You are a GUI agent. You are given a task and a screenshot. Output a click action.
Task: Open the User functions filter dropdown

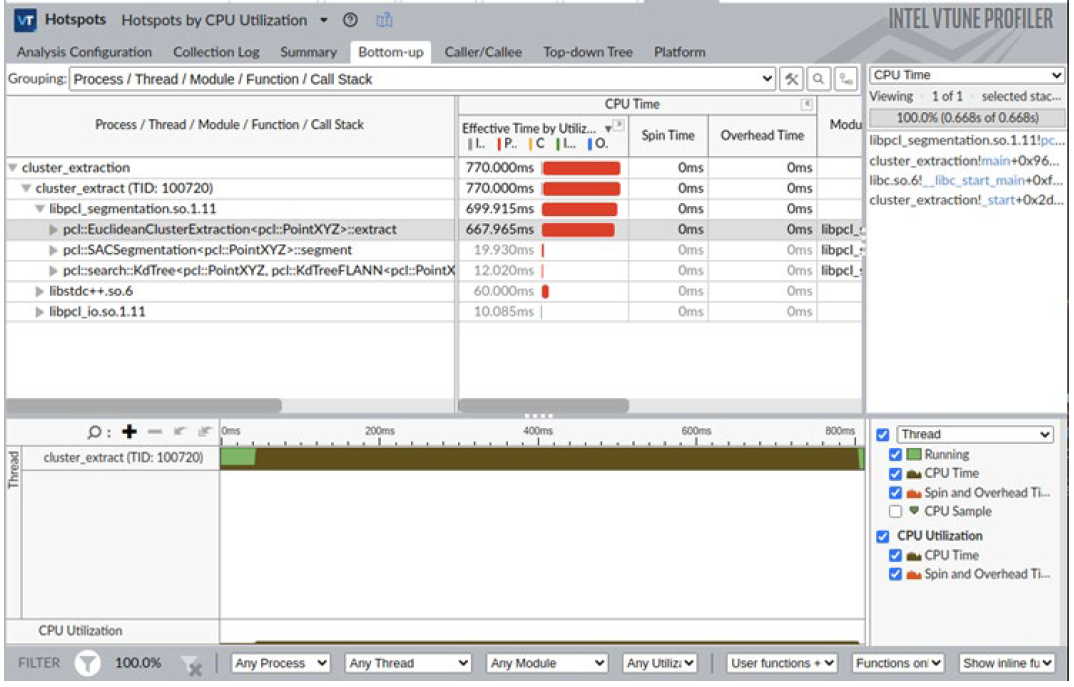click(x=782, y=664)
